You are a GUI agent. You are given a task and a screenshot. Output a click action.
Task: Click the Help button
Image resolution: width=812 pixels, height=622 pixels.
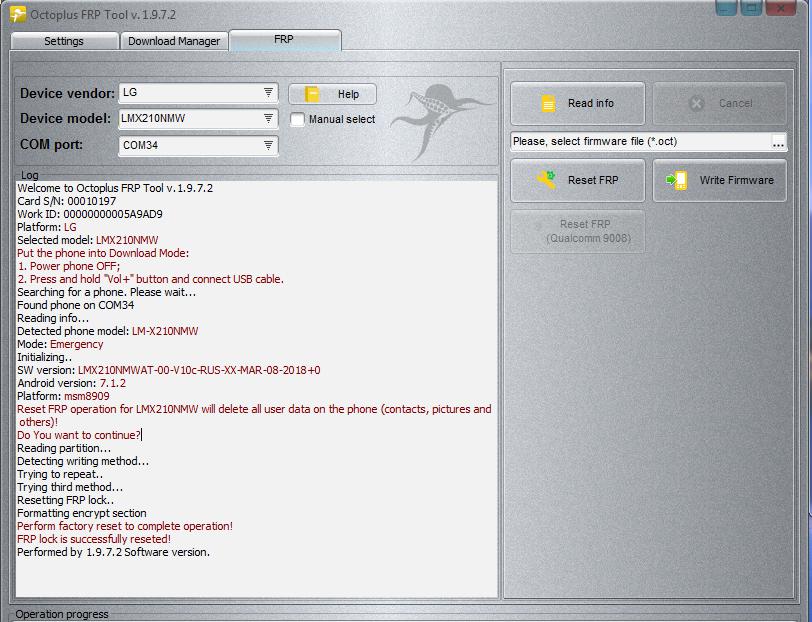pos(332,94)
